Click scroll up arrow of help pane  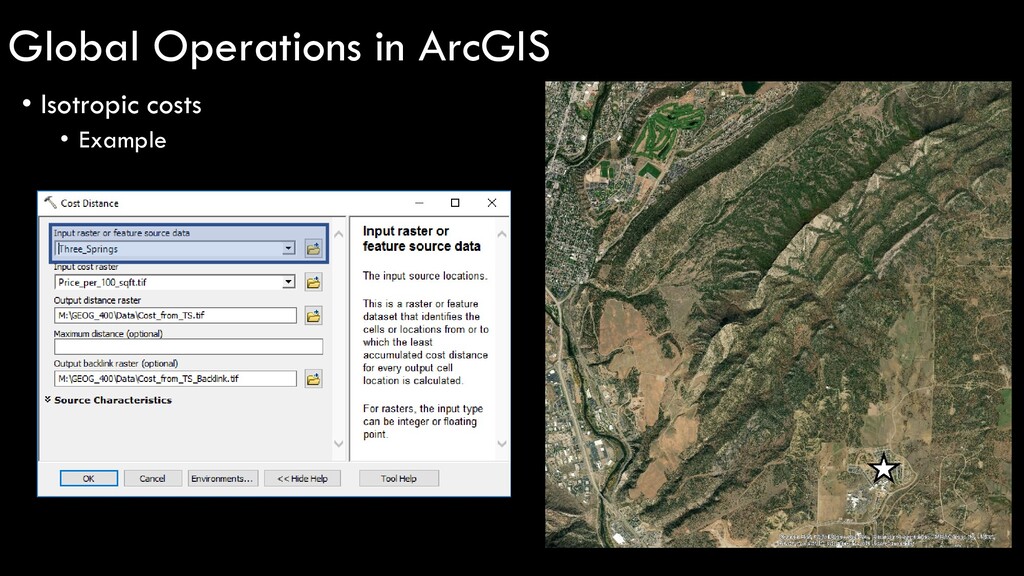tap(502, 234)
